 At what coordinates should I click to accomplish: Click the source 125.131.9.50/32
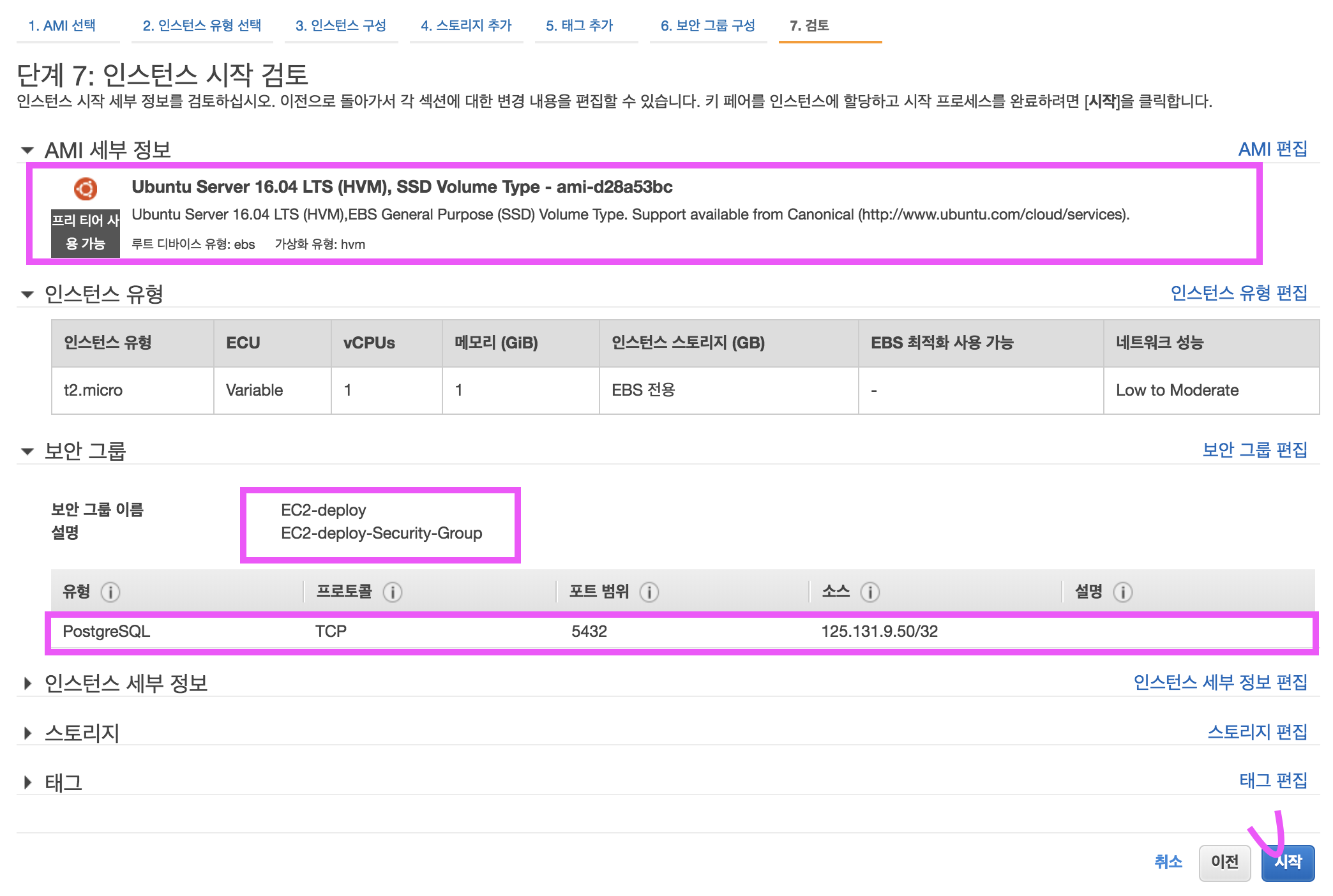(880, 631)
